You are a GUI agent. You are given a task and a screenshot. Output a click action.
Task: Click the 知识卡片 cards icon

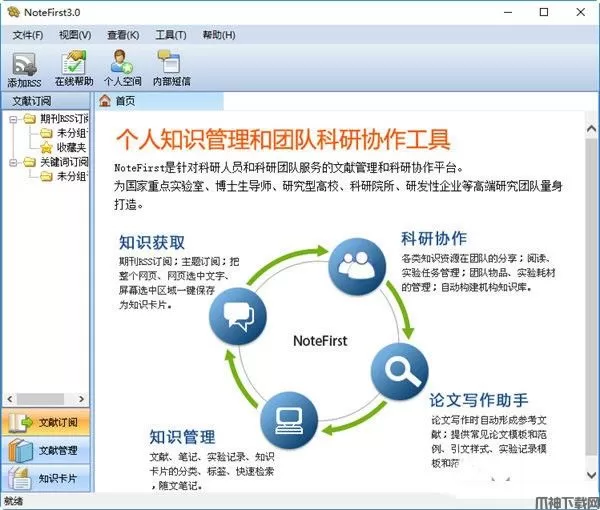[x=20, y=478]
